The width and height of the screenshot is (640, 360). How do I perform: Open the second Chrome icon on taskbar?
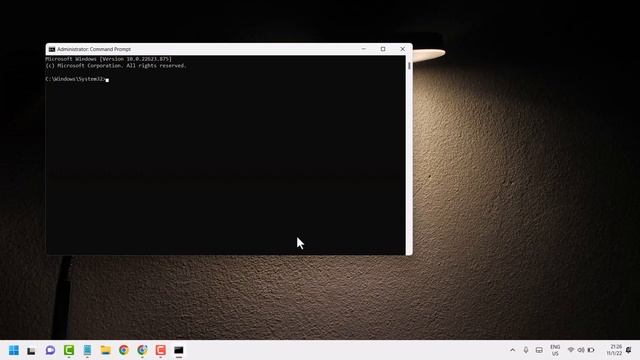point(142,350)
